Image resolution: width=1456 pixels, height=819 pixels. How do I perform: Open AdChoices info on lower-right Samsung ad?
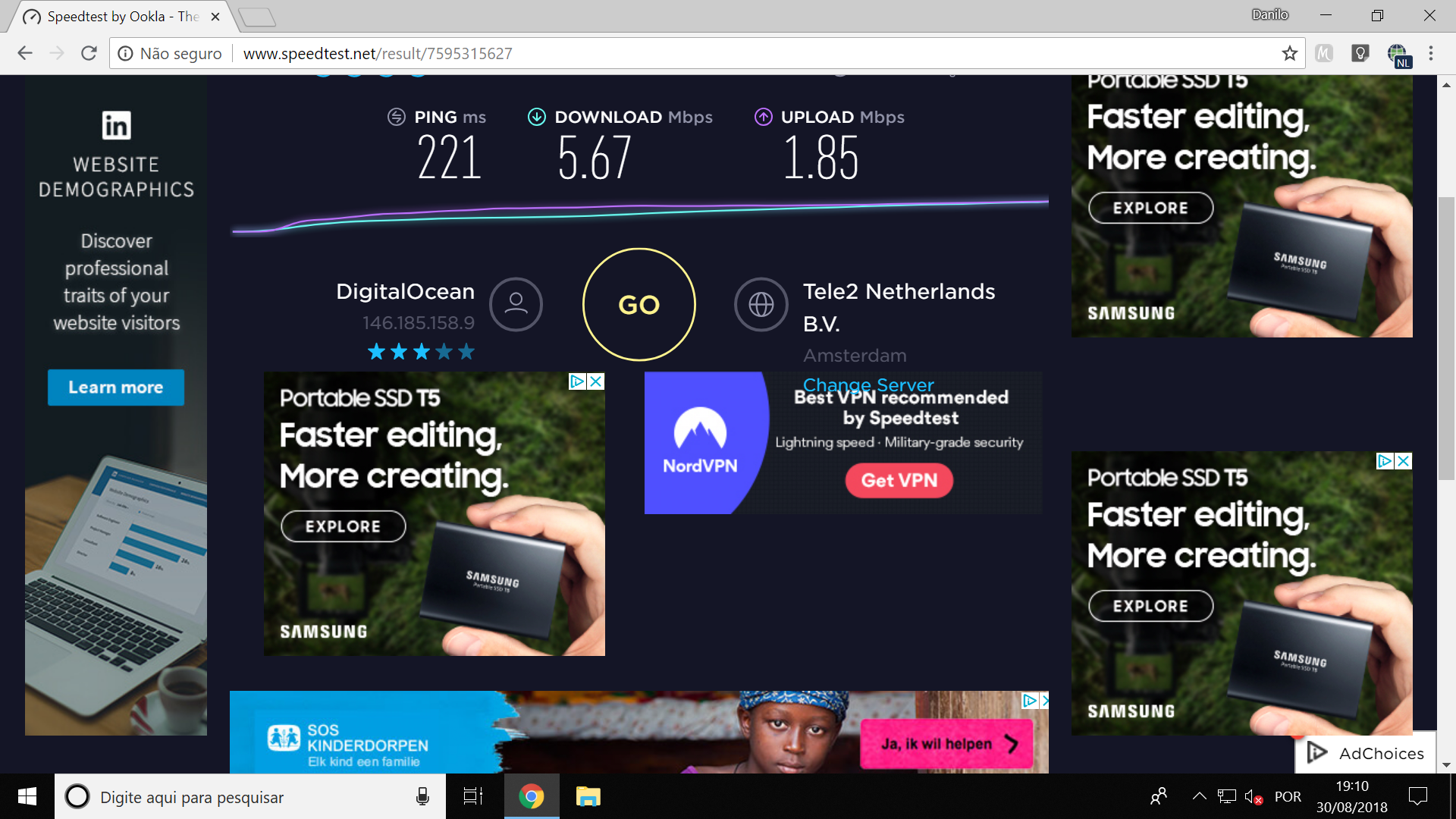pos(1385,461)
